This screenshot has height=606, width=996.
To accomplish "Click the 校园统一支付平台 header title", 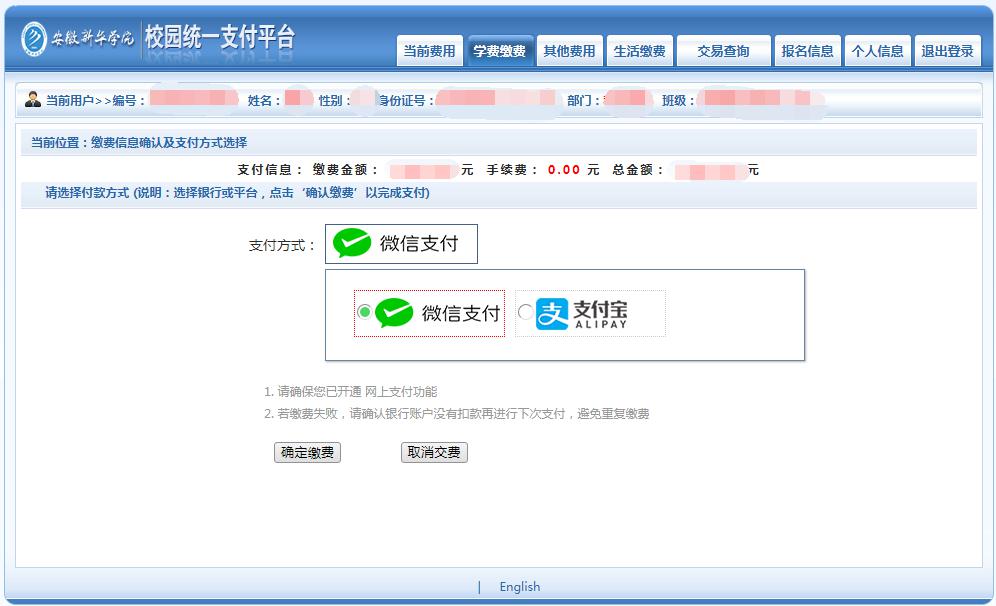I will (220, 38).
